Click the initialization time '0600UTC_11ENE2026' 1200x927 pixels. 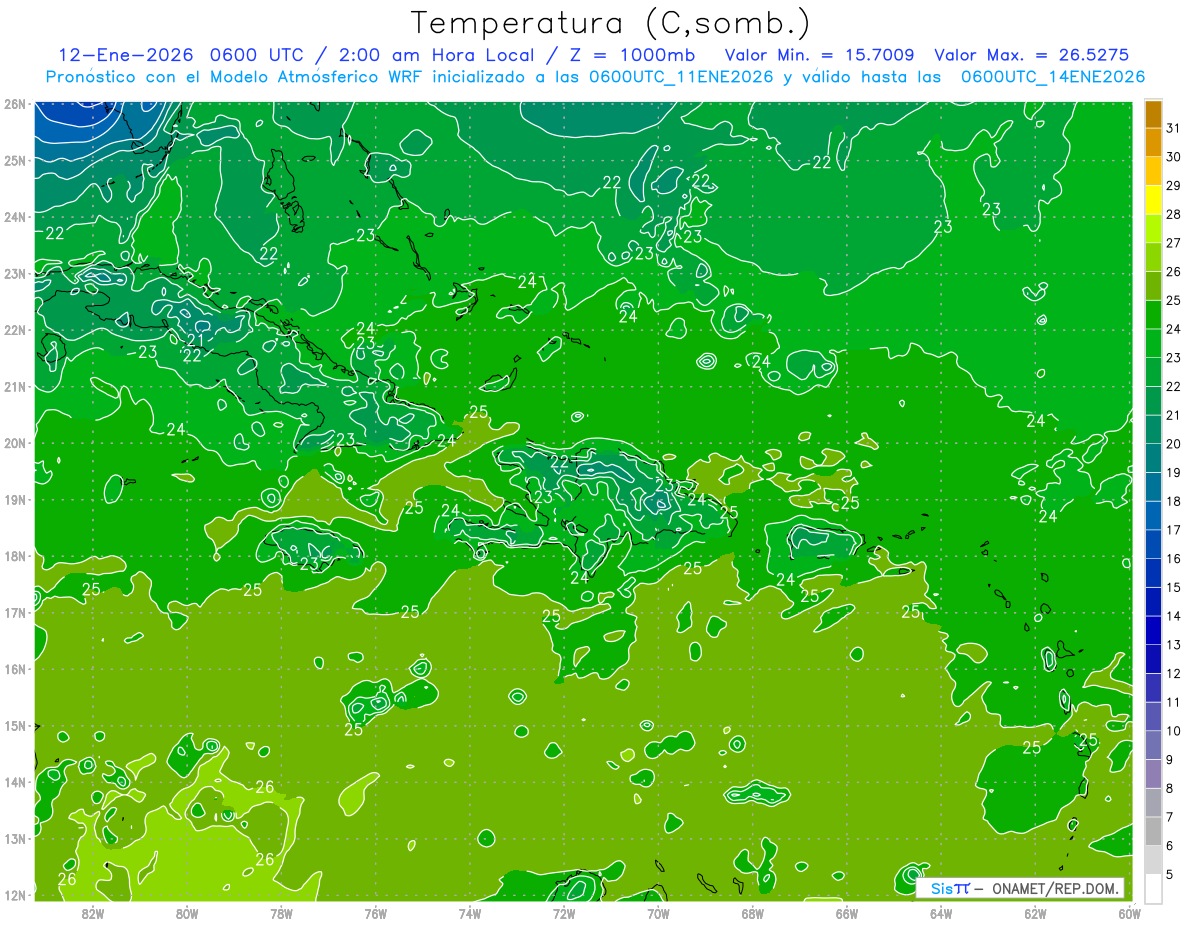tap(681, 76)
